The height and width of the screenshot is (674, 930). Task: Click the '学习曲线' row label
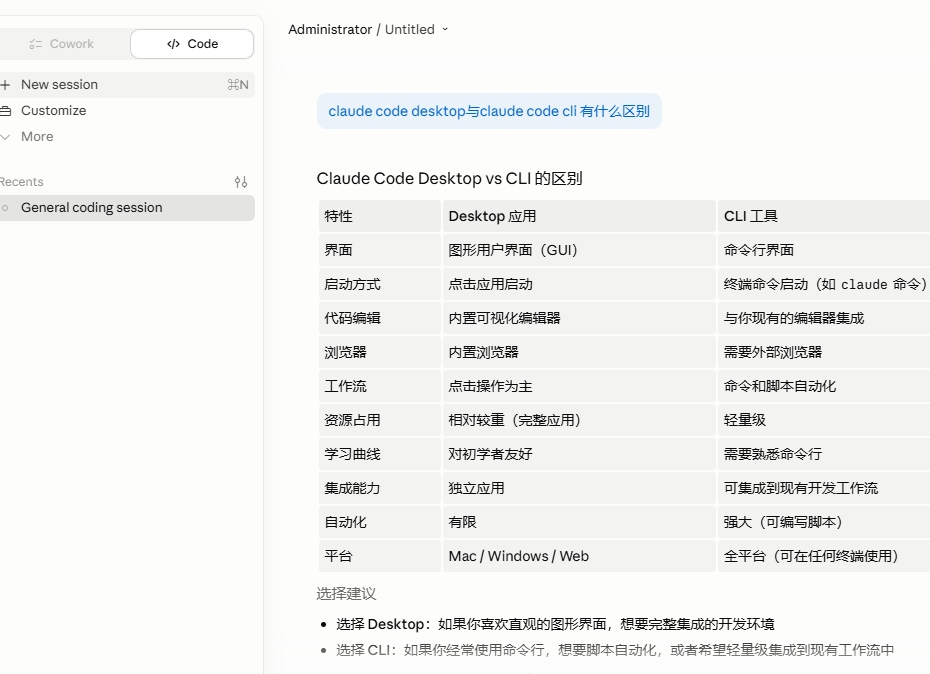pos(380,454)
